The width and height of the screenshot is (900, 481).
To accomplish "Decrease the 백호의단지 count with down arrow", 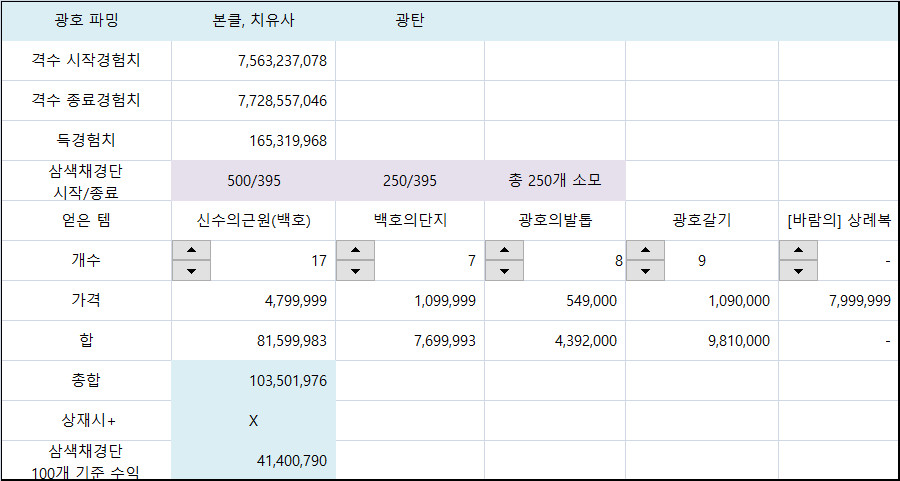I will pyautogui.click(x=355, y=270).
